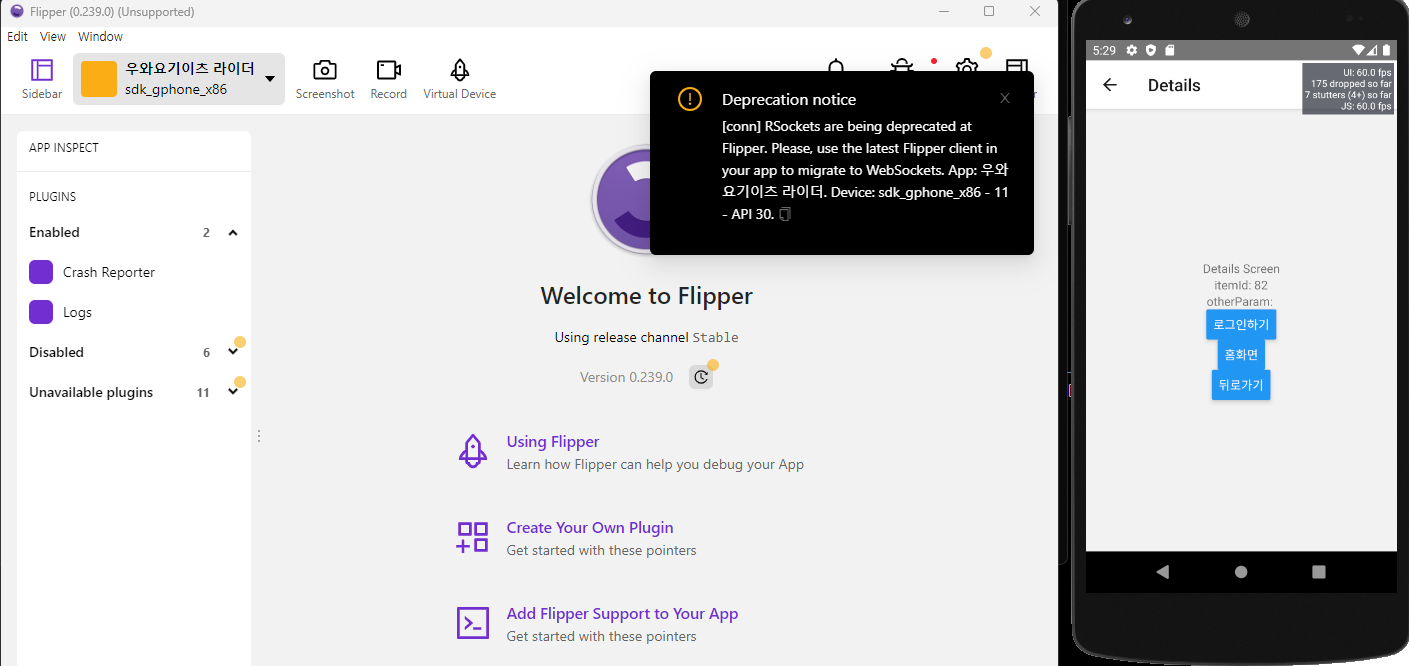
Task: Tap the FPS performance overlay in the emulator
Action: tap(1349, 89)
